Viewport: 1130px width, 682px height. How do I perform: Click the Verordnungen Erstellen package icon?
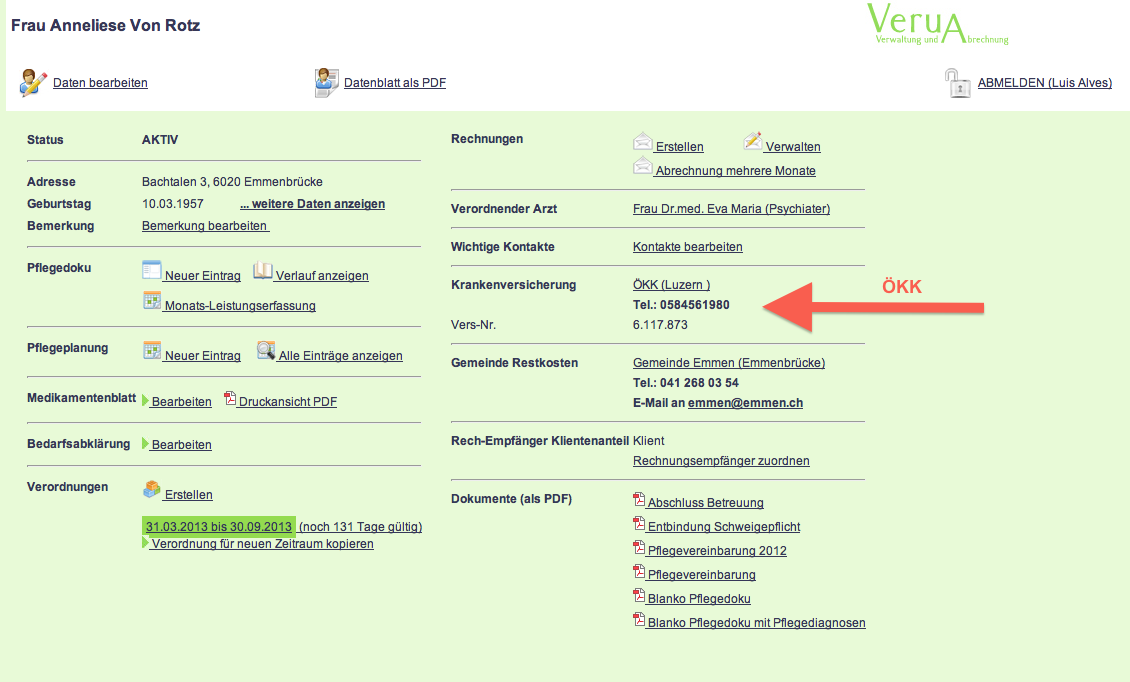pyautogui.click(x=152, y=490)
